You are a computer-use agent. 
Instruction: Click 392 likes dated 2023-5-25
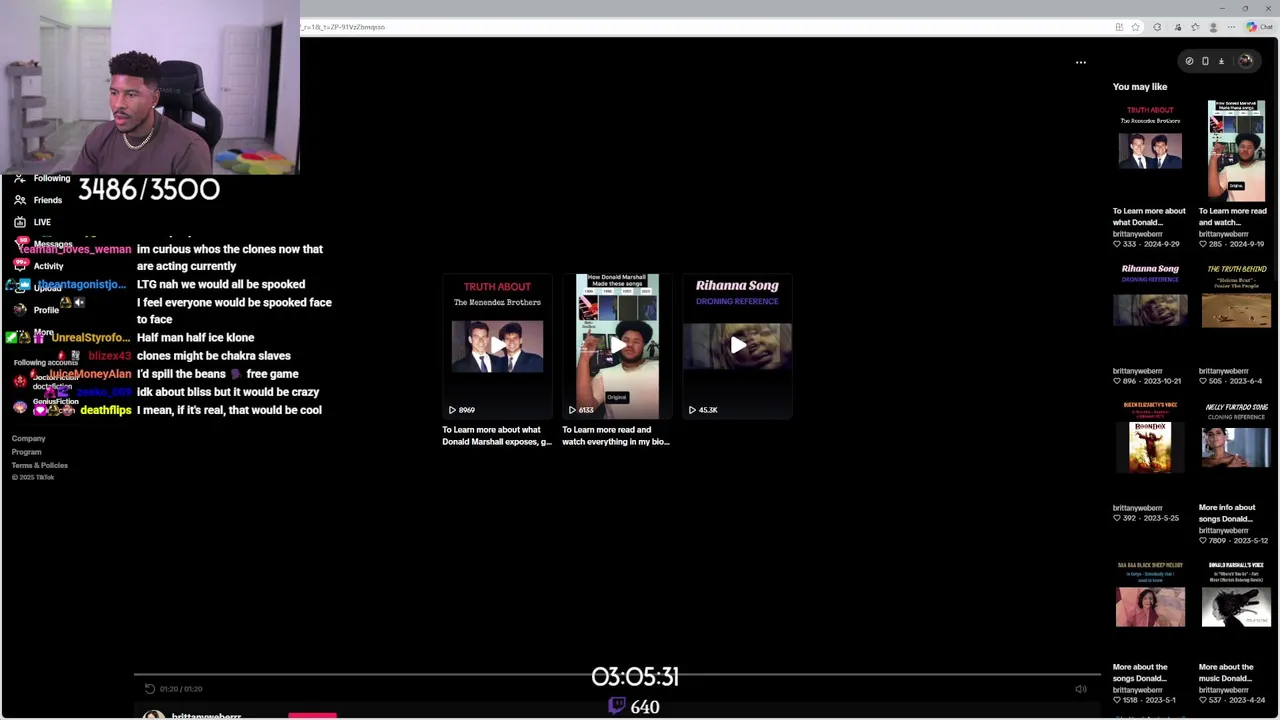click(1146, 518)
